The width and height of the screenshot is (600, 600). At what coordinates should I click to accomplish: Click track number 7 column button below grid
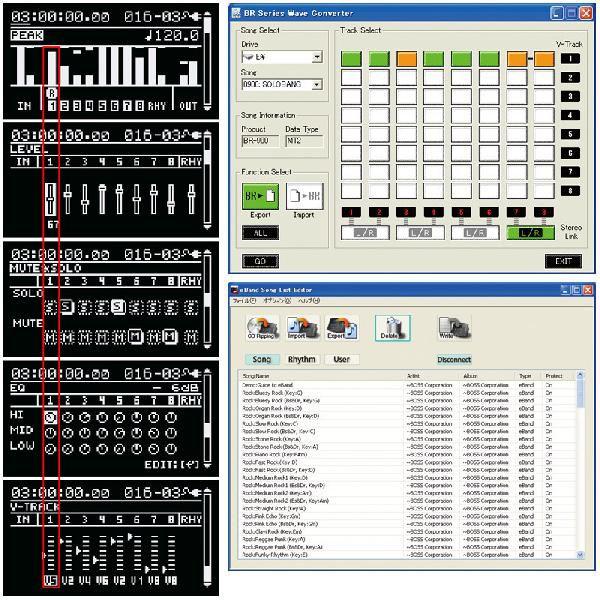[516, 212]
